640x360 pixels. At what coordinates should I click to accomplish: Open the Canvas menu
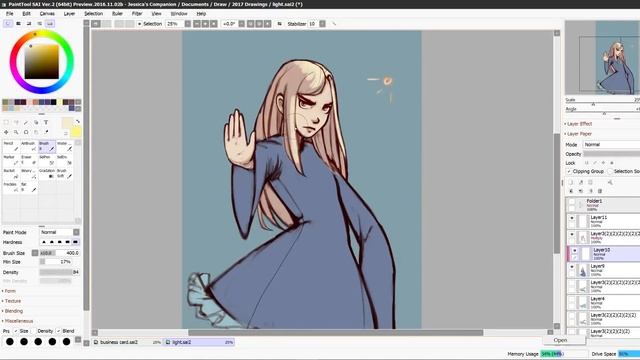47,13
